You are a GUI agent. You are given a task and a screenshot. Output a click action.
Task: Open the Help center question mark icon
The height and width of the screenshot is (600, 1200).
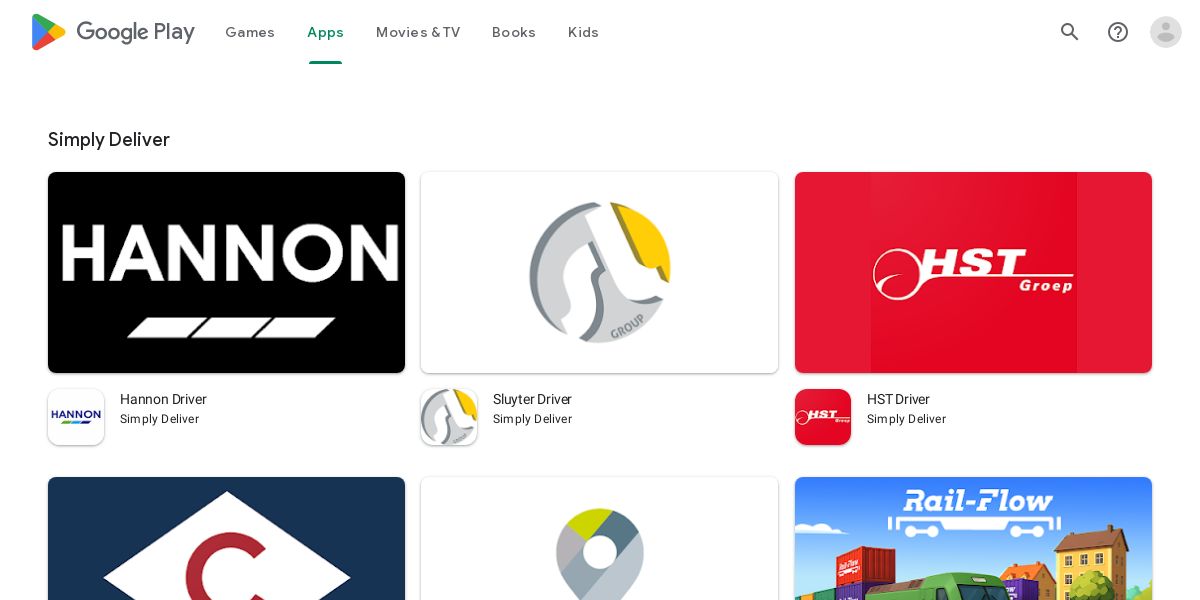pyautogui.click(x=1118, y=32)
